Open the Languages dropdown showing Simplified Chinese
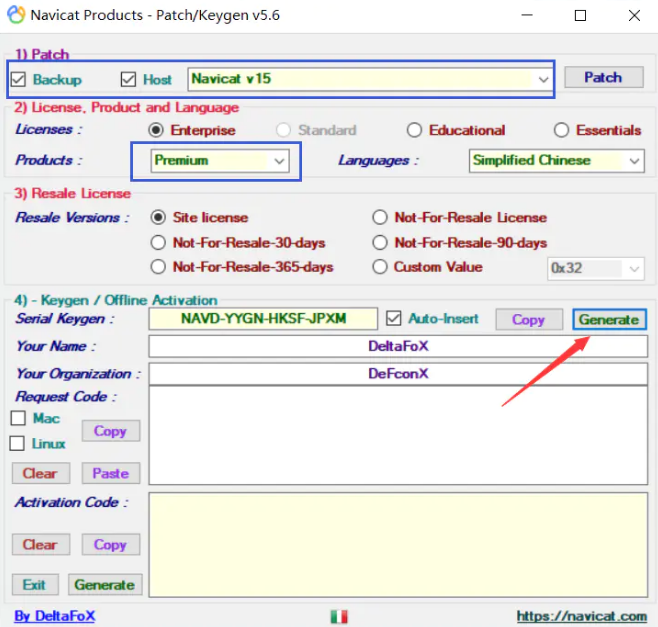The height and width of the screenshot is (627, 658). click(556, 161)
